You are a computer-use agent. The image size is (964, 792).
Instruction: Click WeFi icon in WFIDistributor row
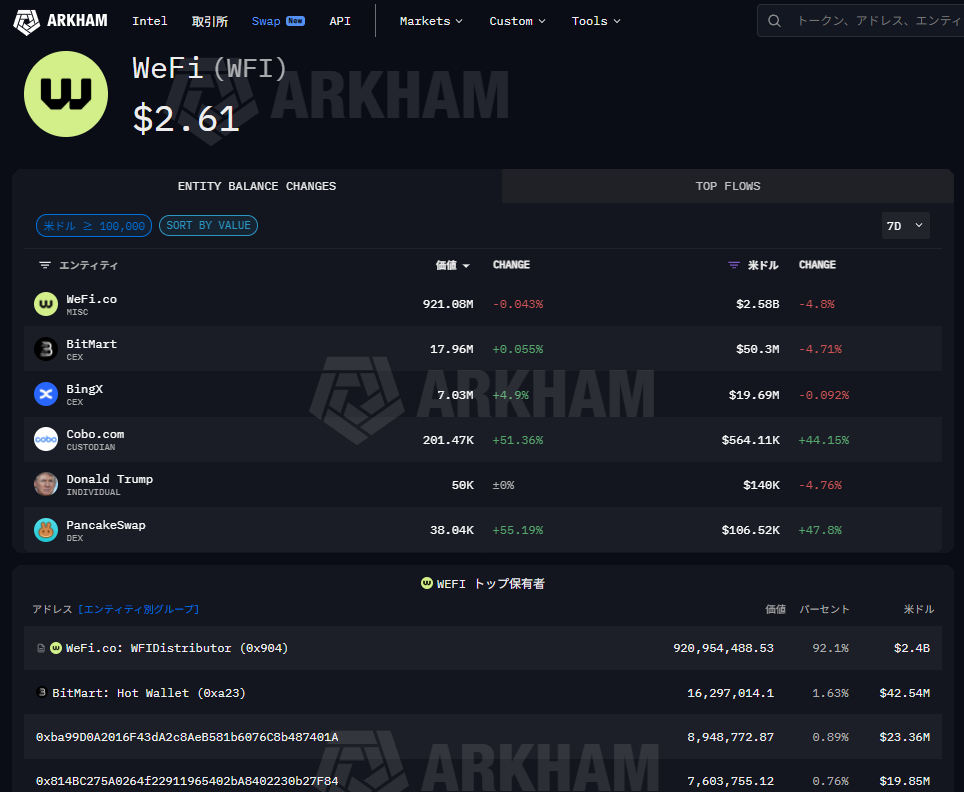point(56,647)
